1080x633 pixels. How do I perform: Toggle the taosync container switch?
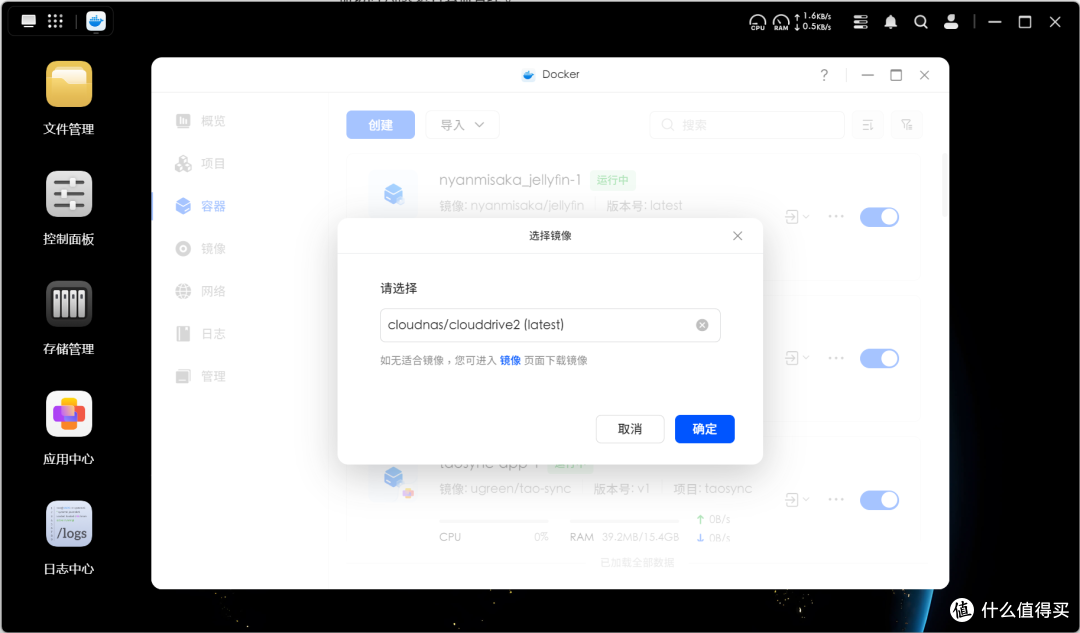pos(880,500)
